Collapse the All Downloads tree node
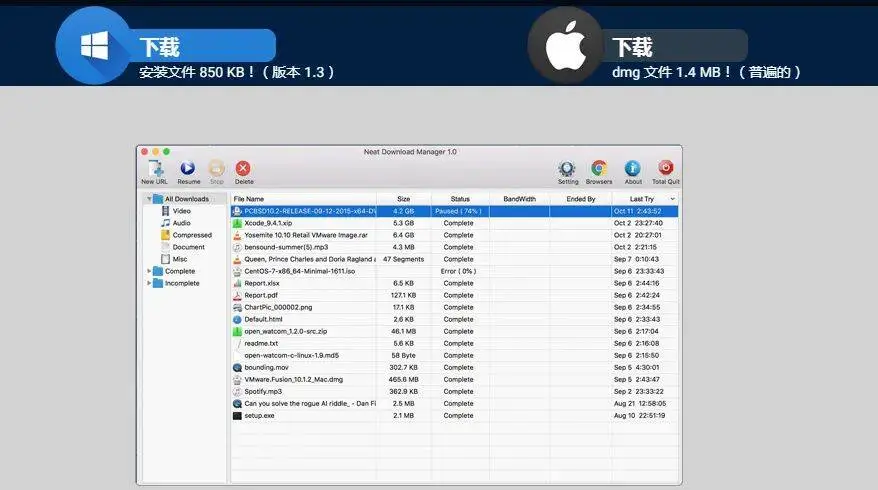Viewport: 878px width, 490px height. (x=149, y=199)
